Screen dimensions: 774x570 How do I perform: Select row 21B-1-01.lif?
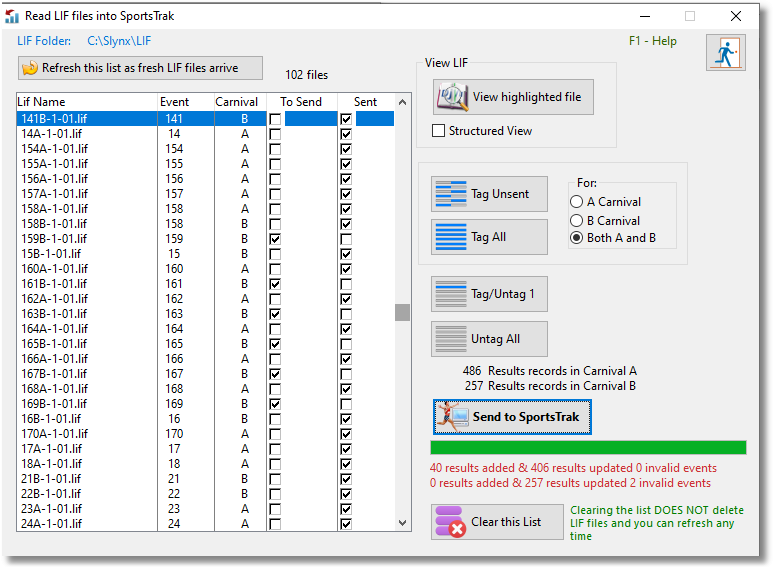pyautogui.click(x=206, y=479)
